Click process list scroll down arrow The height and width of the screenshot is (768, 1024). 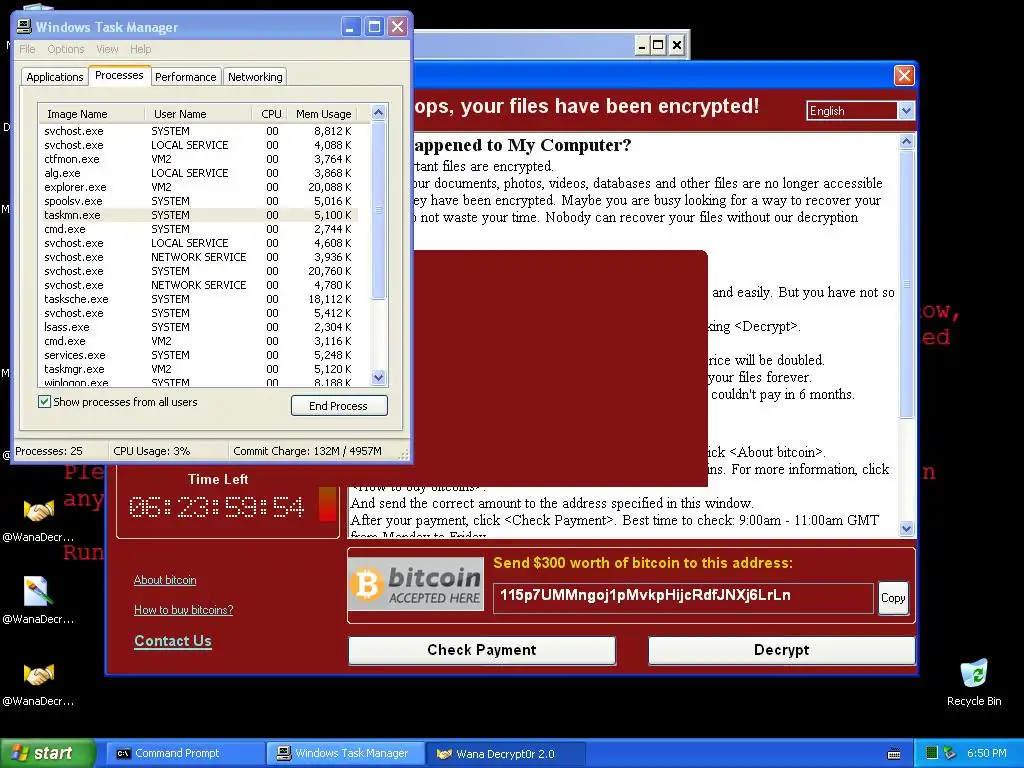click(379, 377)
